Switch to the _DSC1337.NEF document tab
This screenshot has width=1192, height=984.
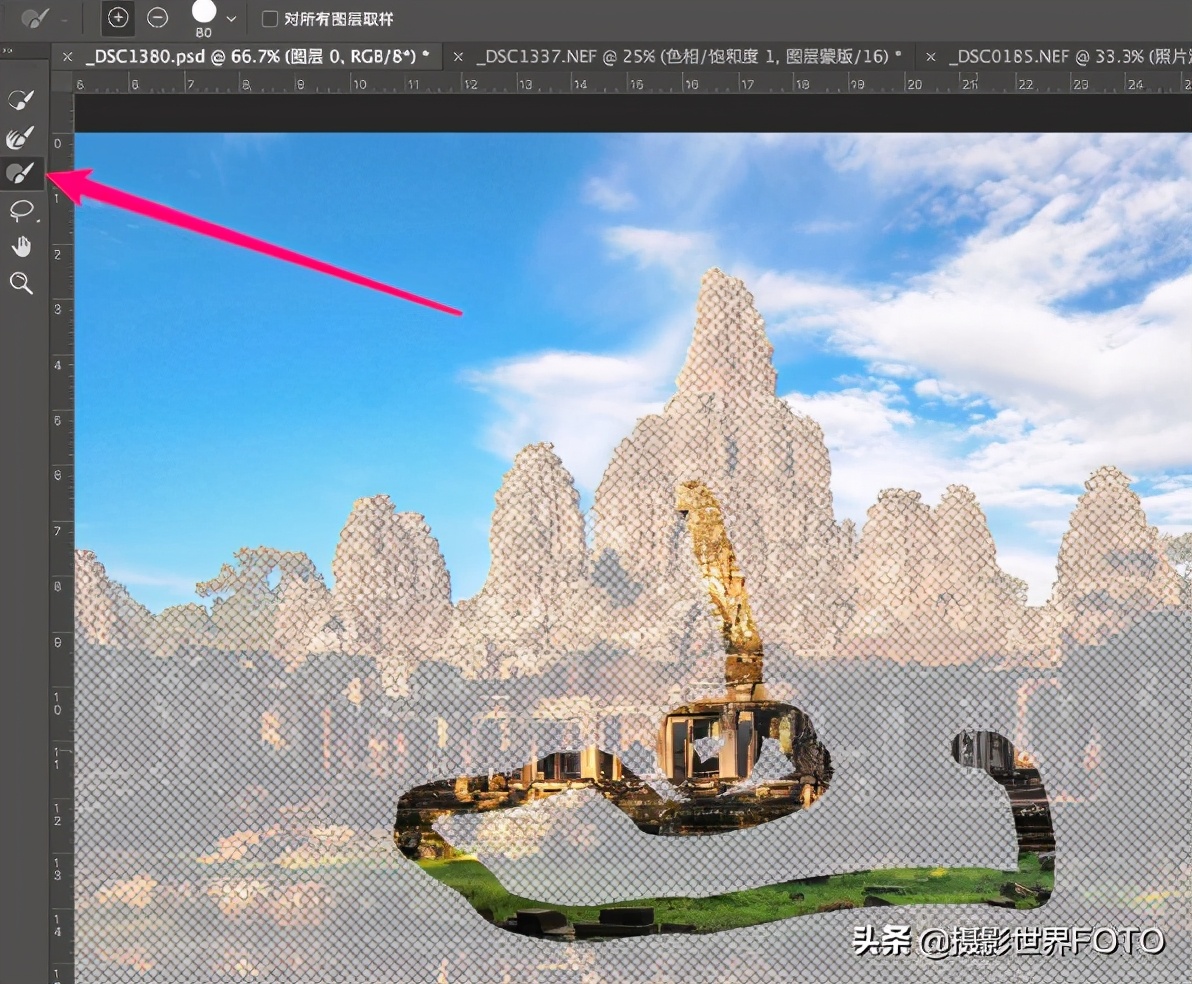[x=687, y=56]
